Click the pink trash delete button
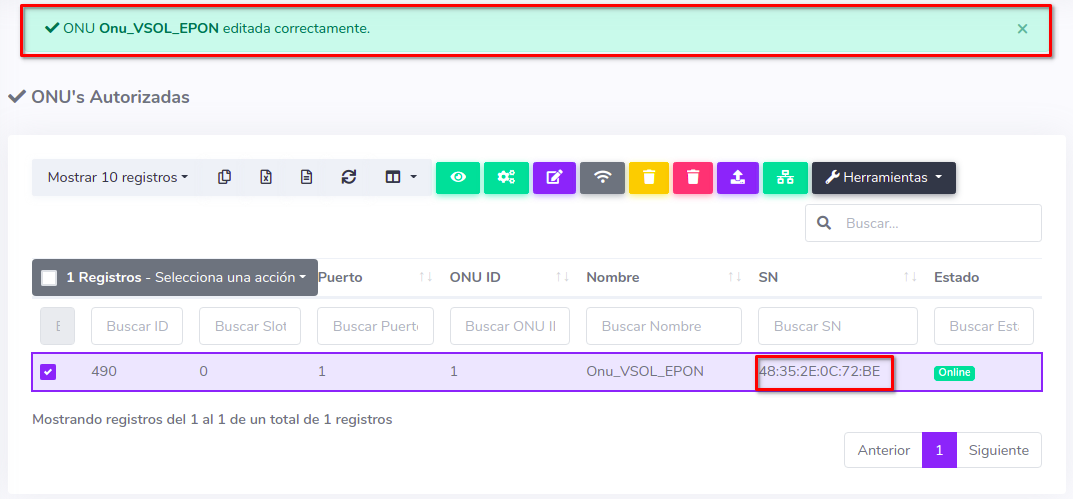 [x=693, y=177]
